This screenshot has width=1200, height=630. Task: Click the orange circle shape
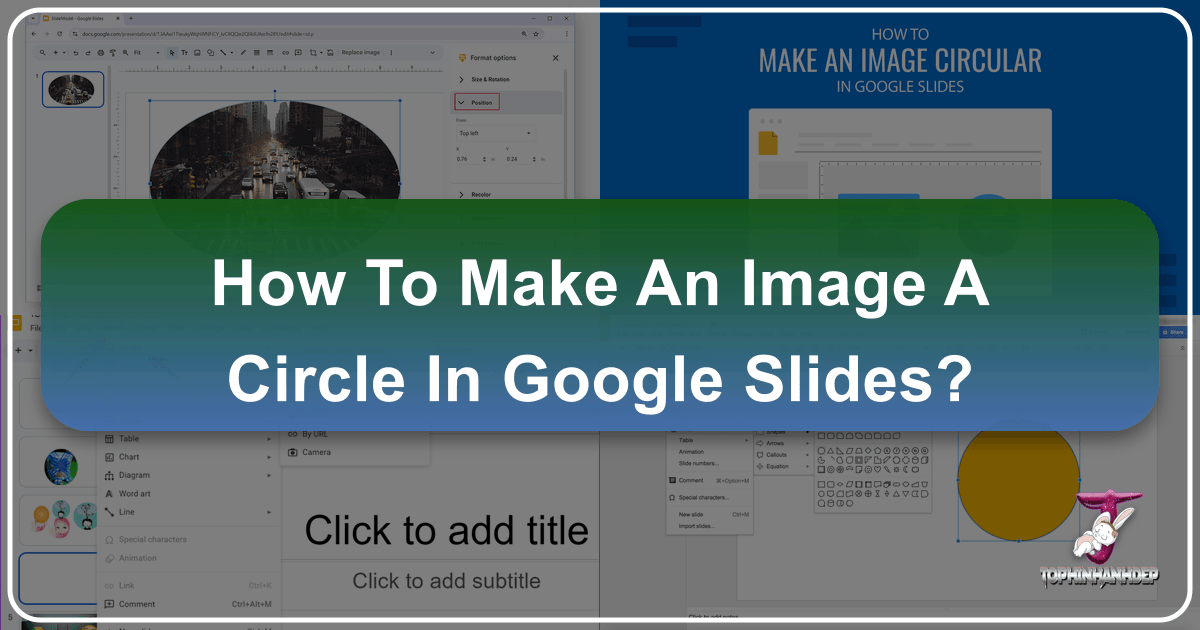[x=1018, y=477]
